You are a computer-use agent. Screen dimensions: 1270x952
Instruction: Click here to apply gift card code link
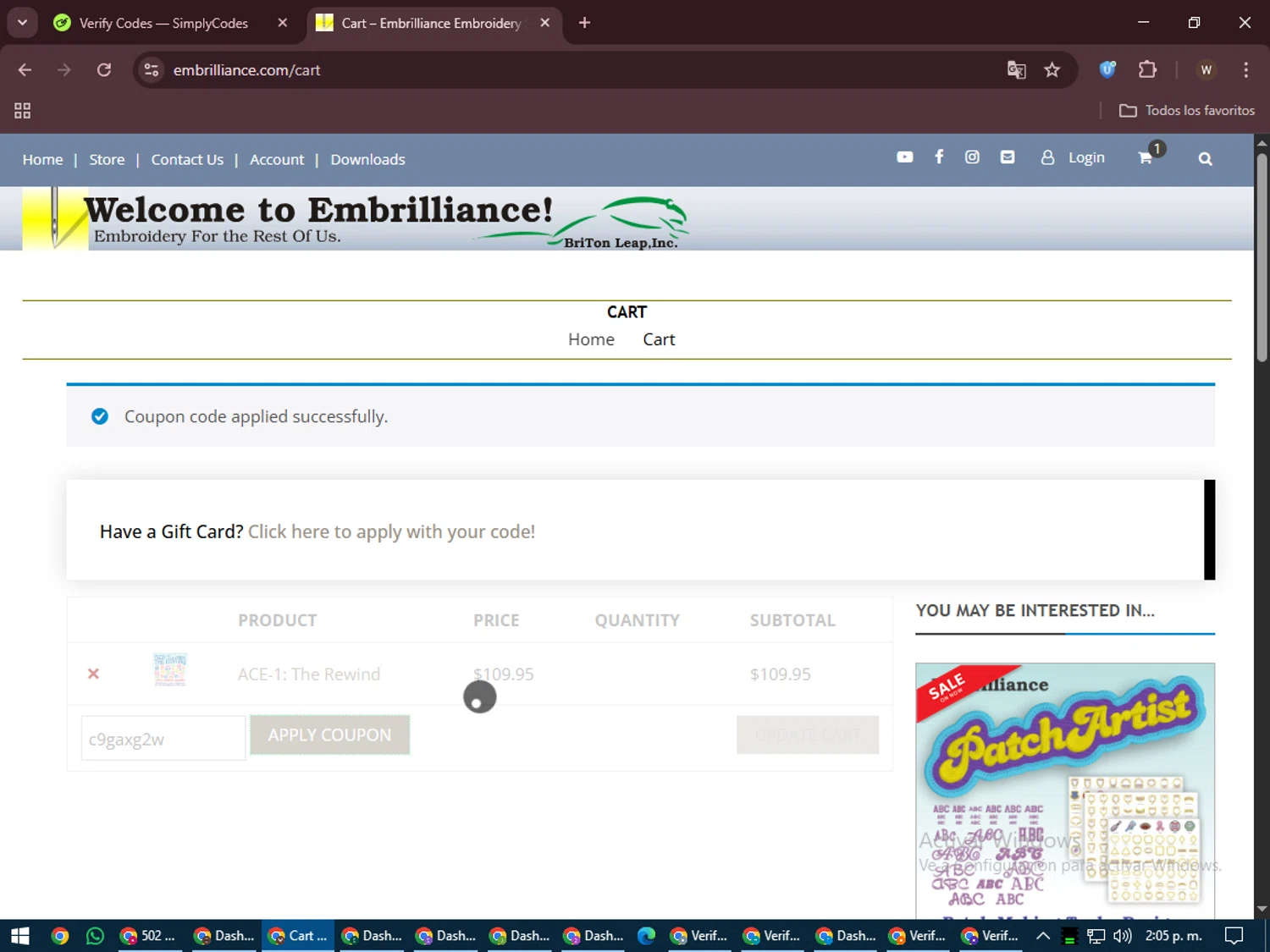point(391,531)
